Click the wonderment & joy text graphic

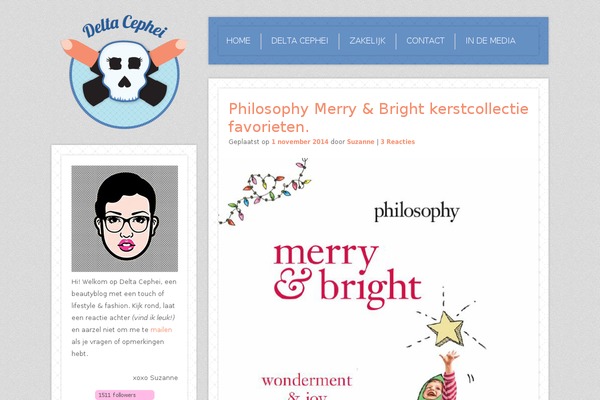coord(307,387)
